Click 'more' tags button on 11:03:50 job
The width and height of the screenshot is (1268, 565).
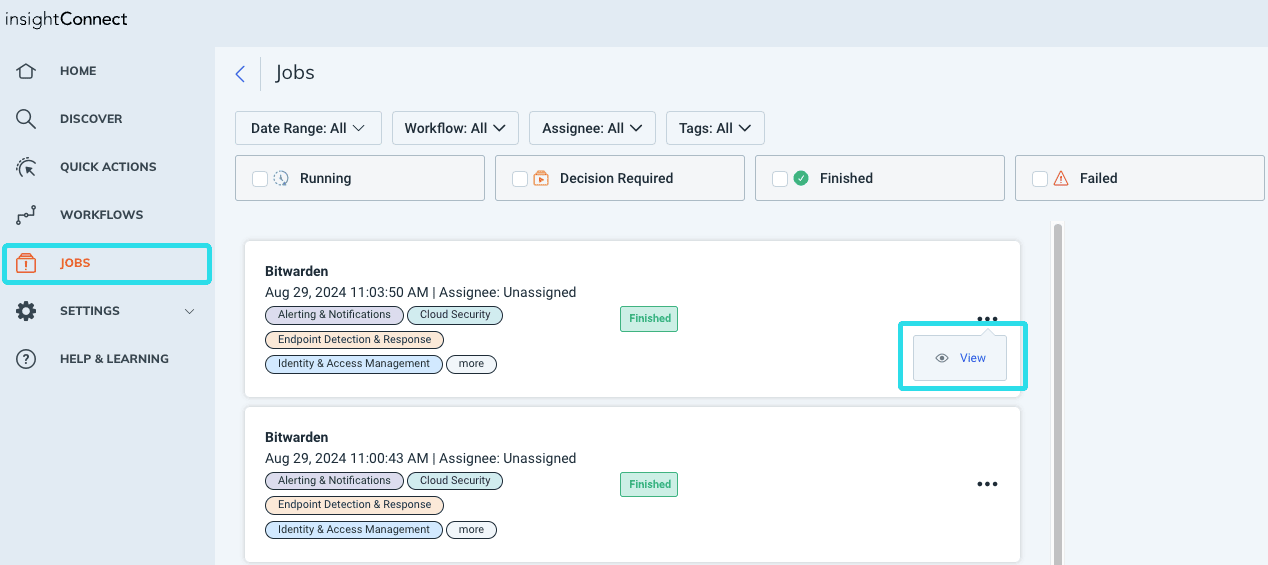point(471,364)
